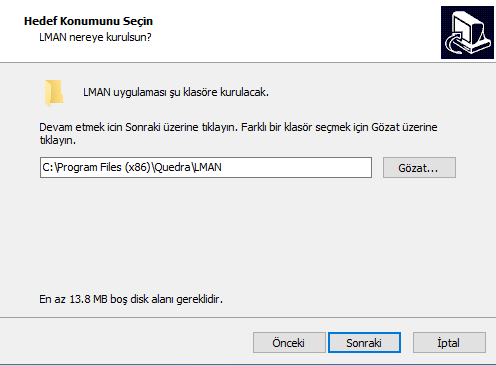Click the LMAN nereye kurulsun? subtitle
The width and height of the screenshot is (496, 365).
click(x=95, y=37)
